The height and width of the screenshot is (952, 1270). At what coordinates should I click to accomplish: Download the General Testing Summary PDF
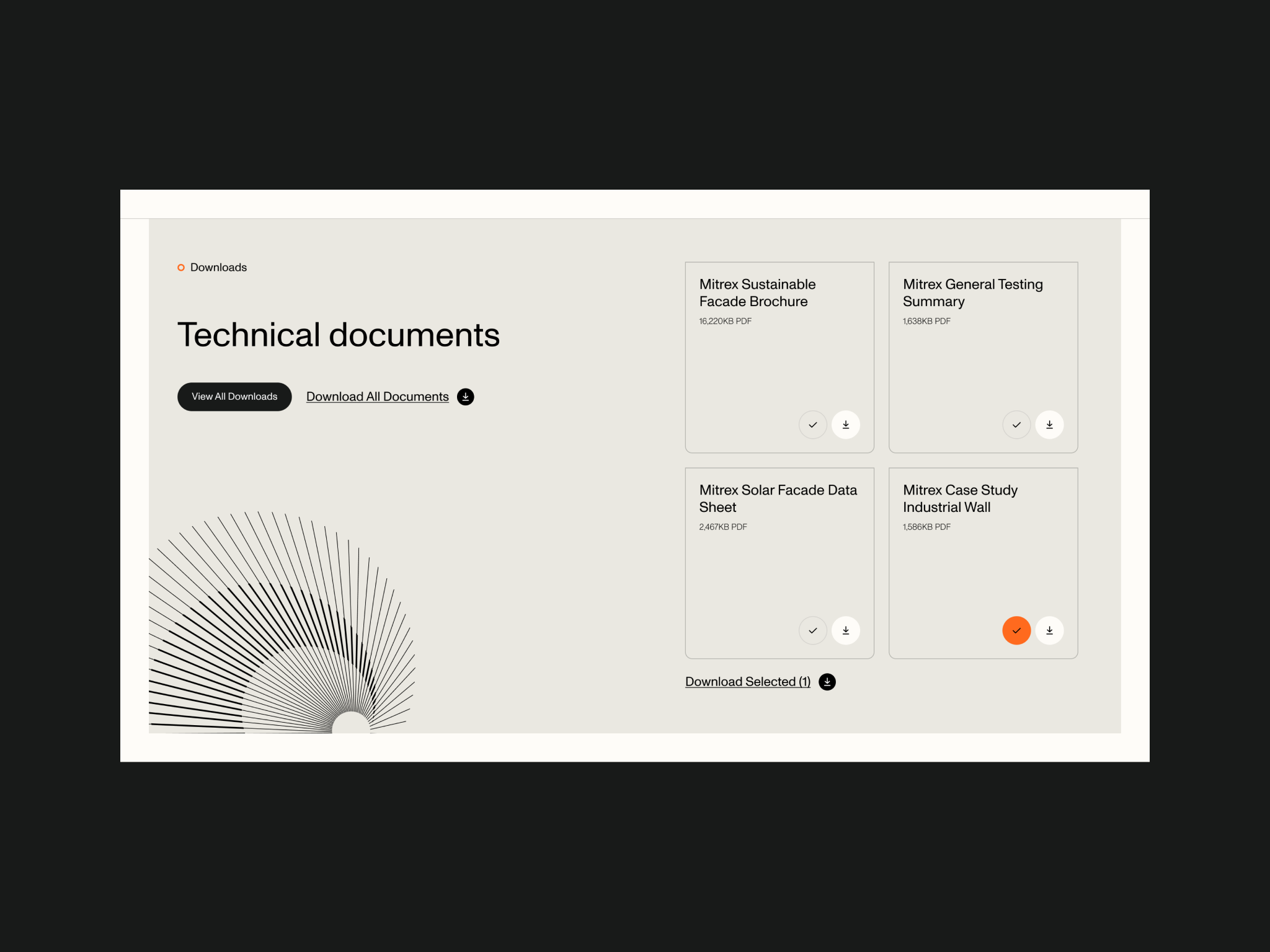click(1049, 425)
